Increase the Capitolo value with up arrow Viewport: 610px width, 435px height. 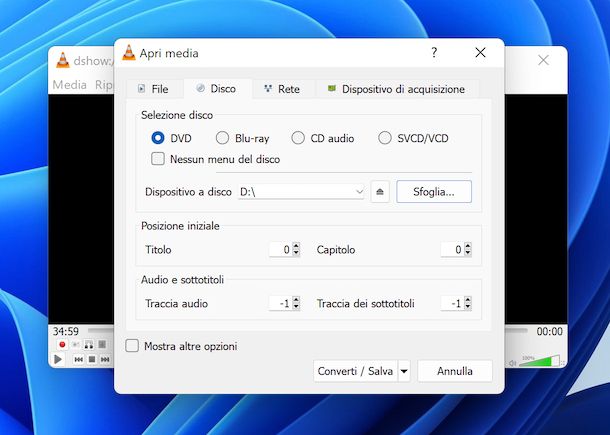coord(468,246)
